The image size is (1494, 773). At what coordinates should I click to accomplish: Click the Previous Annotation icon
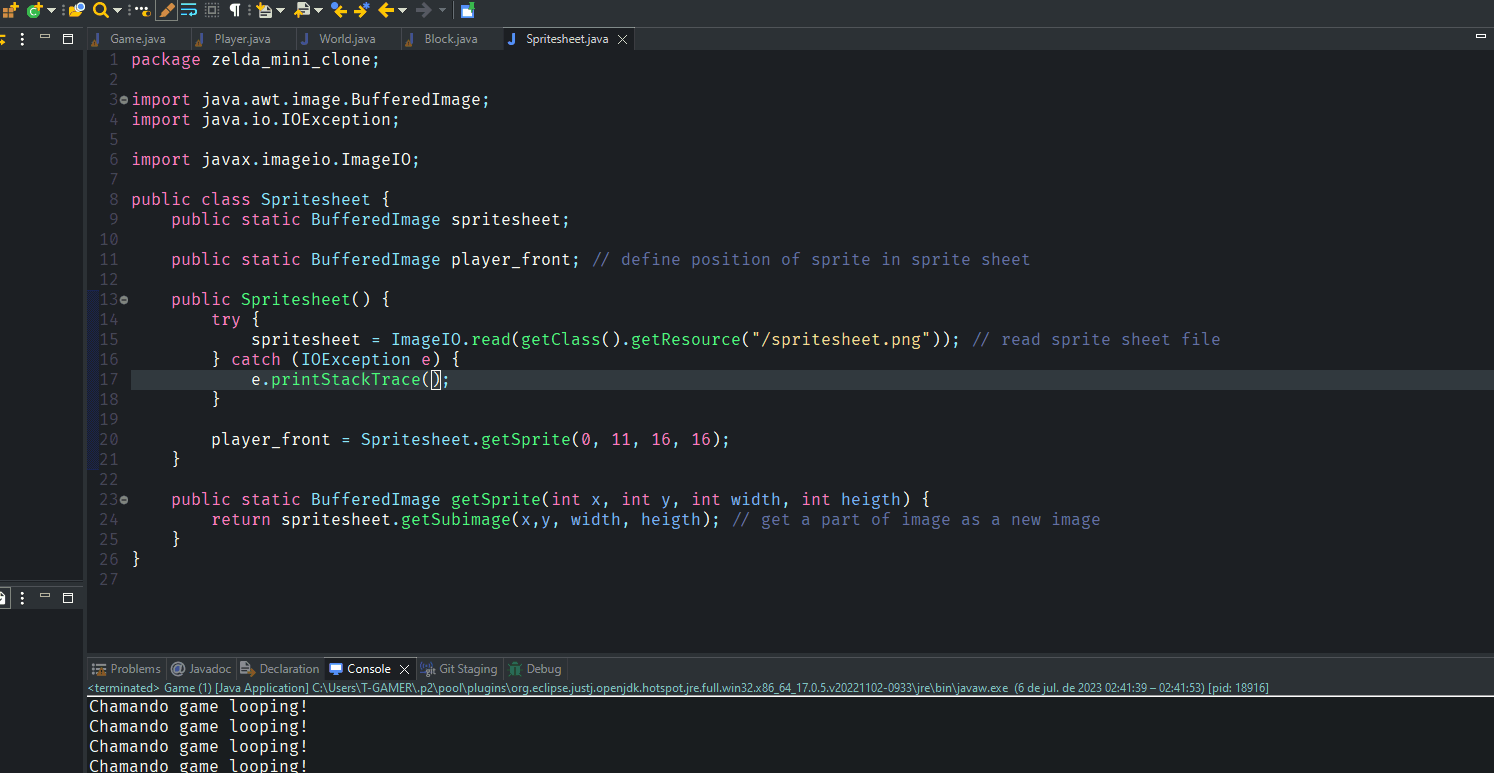tap(302, 10)
